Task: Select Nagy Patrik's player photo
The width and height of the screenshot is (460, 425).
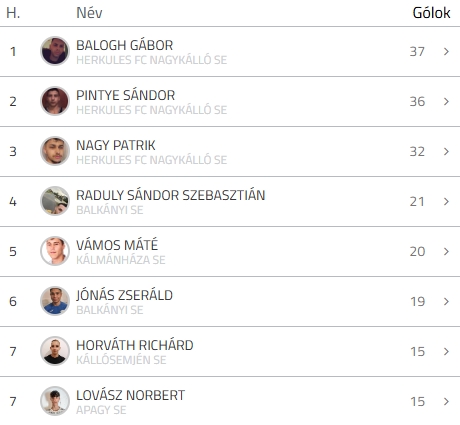Action: click(55, 151)
